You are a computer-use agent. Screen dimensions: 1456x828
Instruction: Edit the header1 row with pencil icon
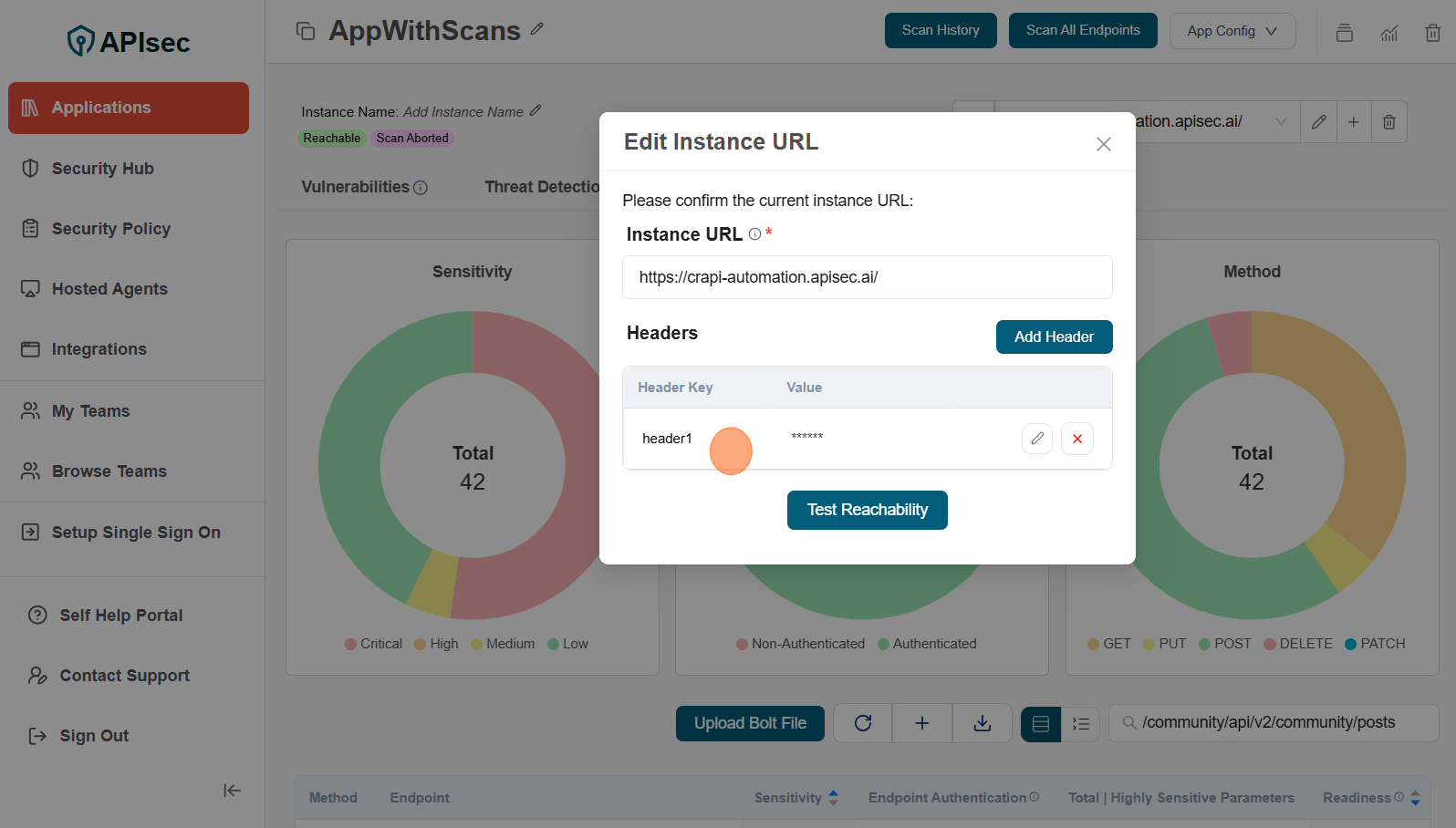point(1037,439)
